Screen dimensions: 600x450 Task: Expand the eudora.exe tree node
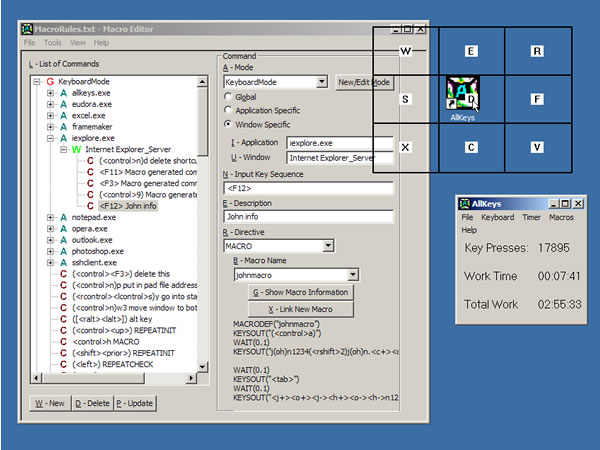point(50,104)
